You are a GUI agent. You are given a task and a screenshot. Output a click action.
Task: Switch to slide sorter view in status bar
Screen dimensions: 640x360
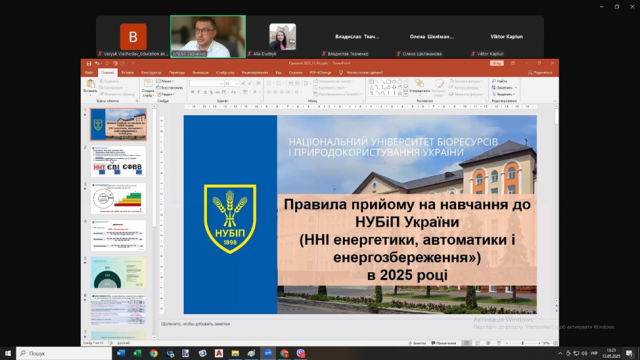[478, 343]
